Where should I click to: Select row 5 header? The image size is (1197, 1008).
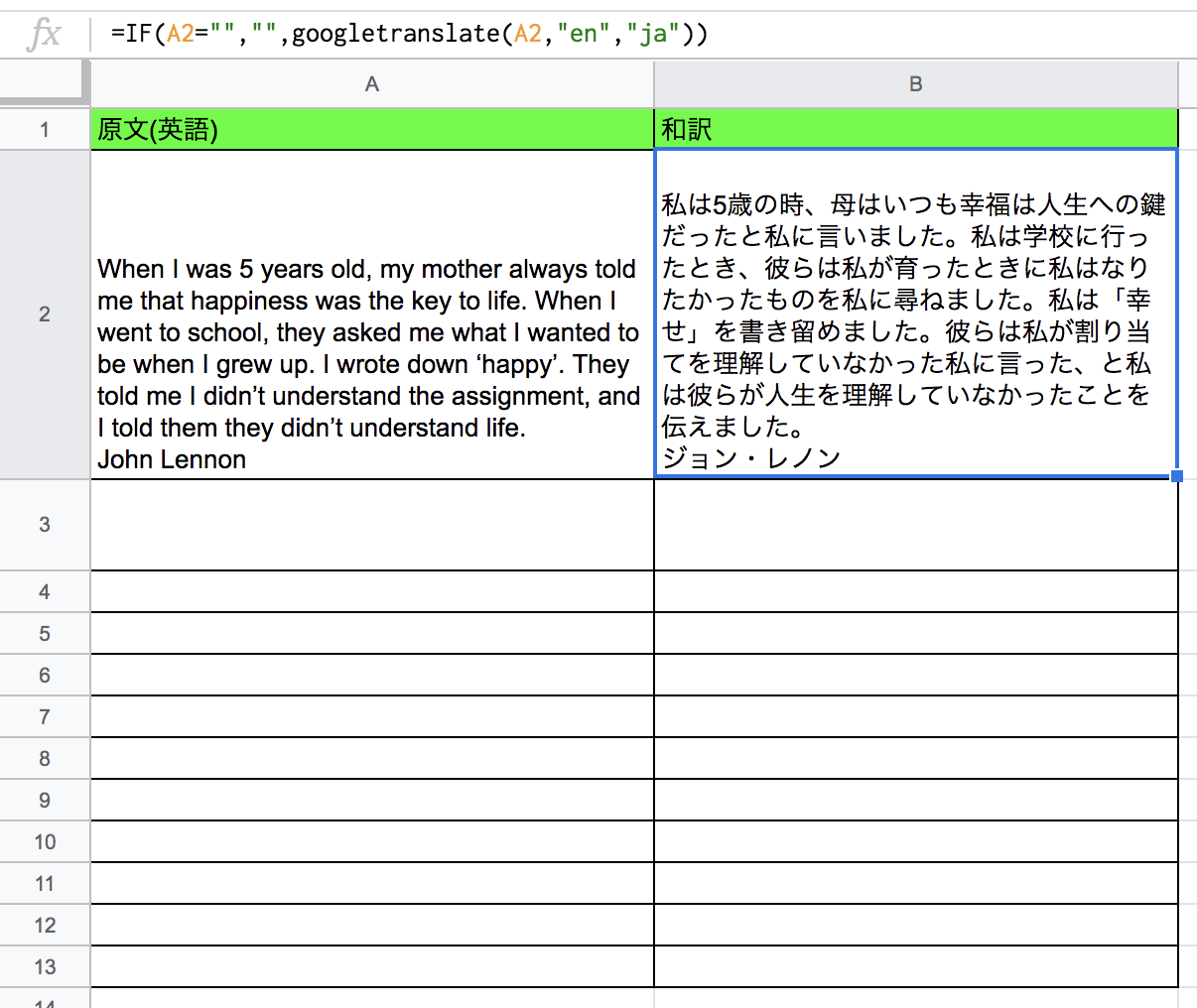[x=45, y=633]
